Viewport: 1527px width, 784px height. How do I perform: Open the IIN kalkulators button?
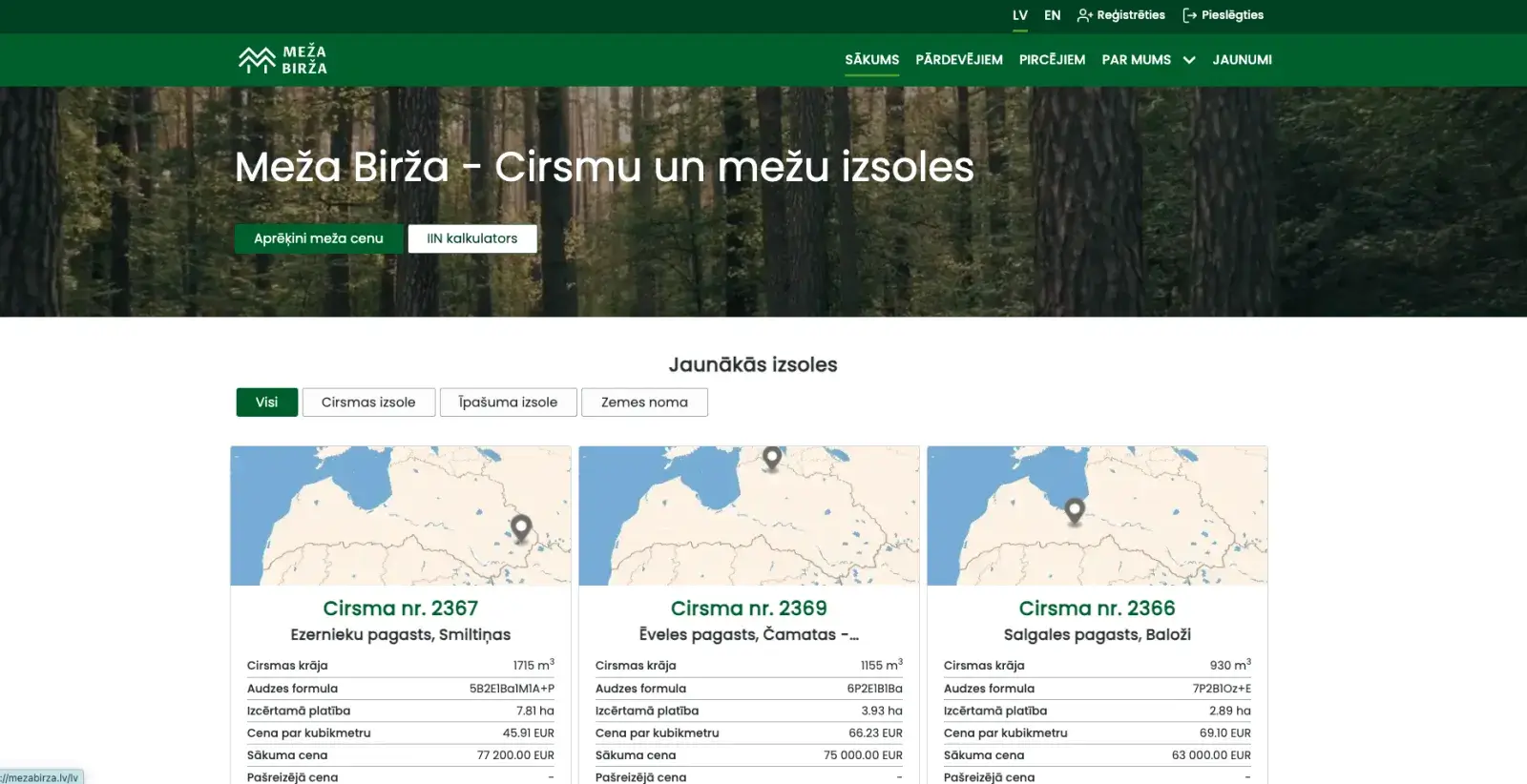472,238
